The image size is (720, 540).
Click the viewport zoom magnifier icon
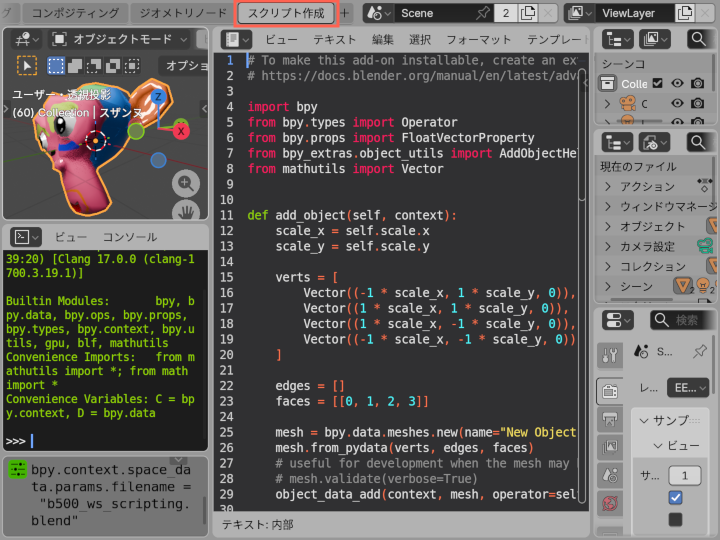186,183
